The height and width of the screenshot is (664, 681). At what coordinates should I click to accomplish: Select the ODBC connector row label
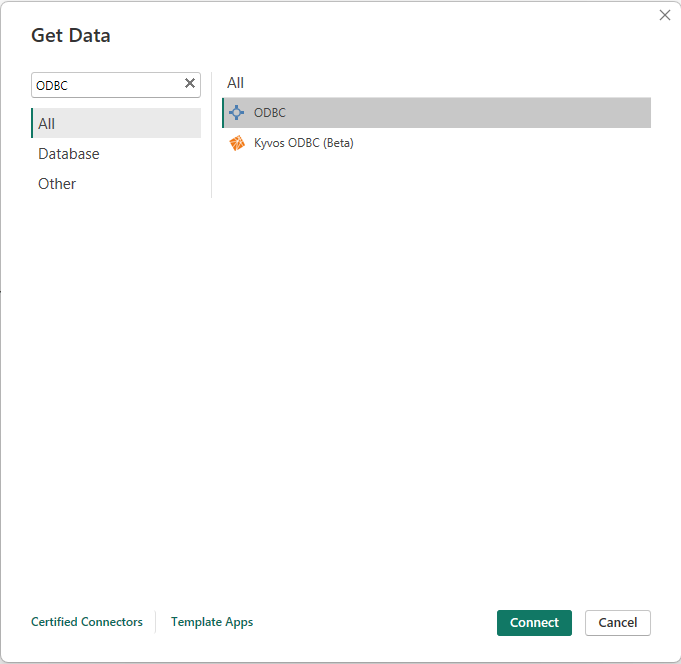point(270,113)
